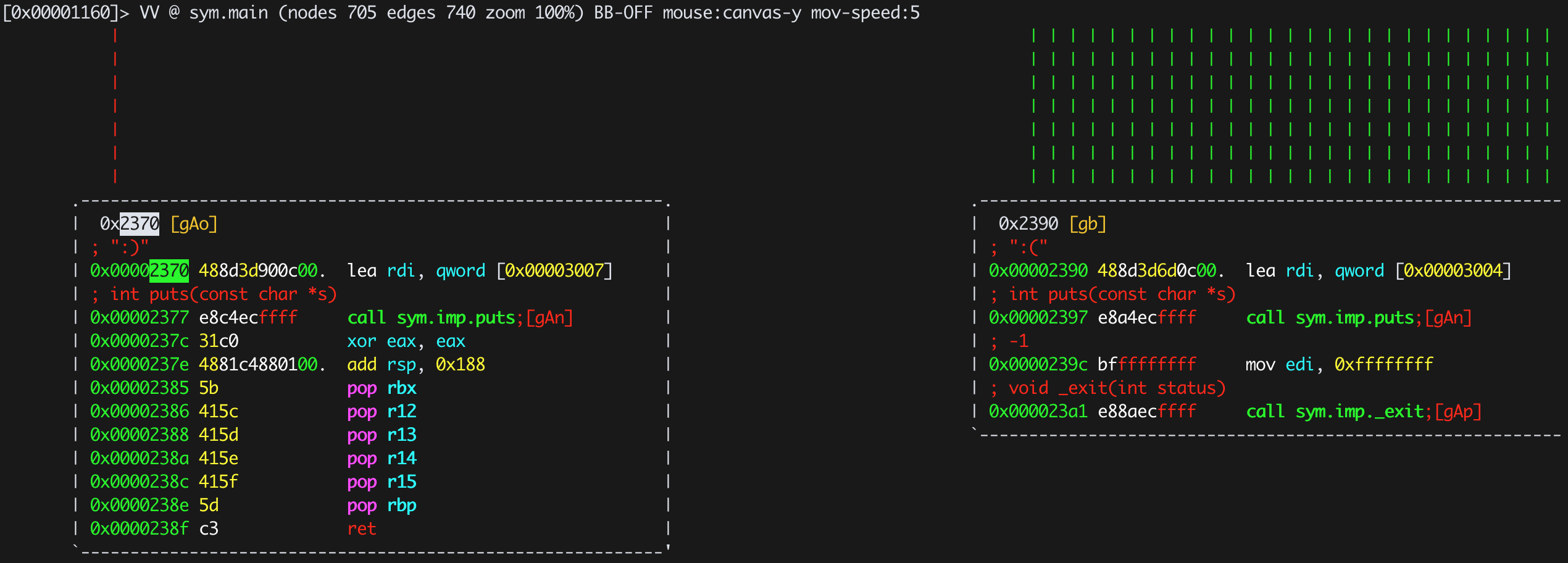The width and height of the screenshot is (1568, 563).
Task: Select the xor eax, eax instruction
Action: click(x=406, y=341)
